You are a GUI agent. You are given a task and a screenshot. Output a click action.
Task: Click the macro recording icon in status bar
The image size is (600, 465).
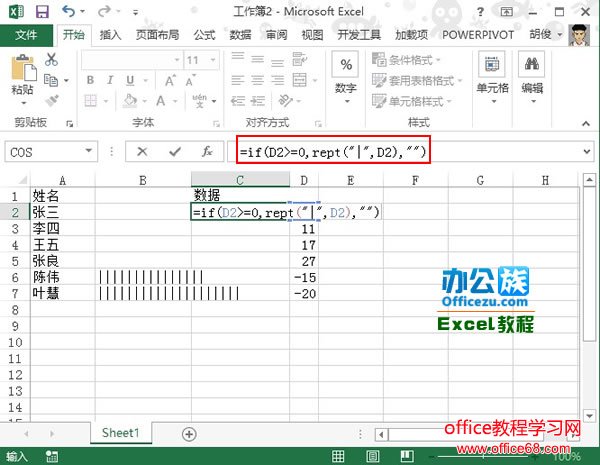(x=52, y=456)
